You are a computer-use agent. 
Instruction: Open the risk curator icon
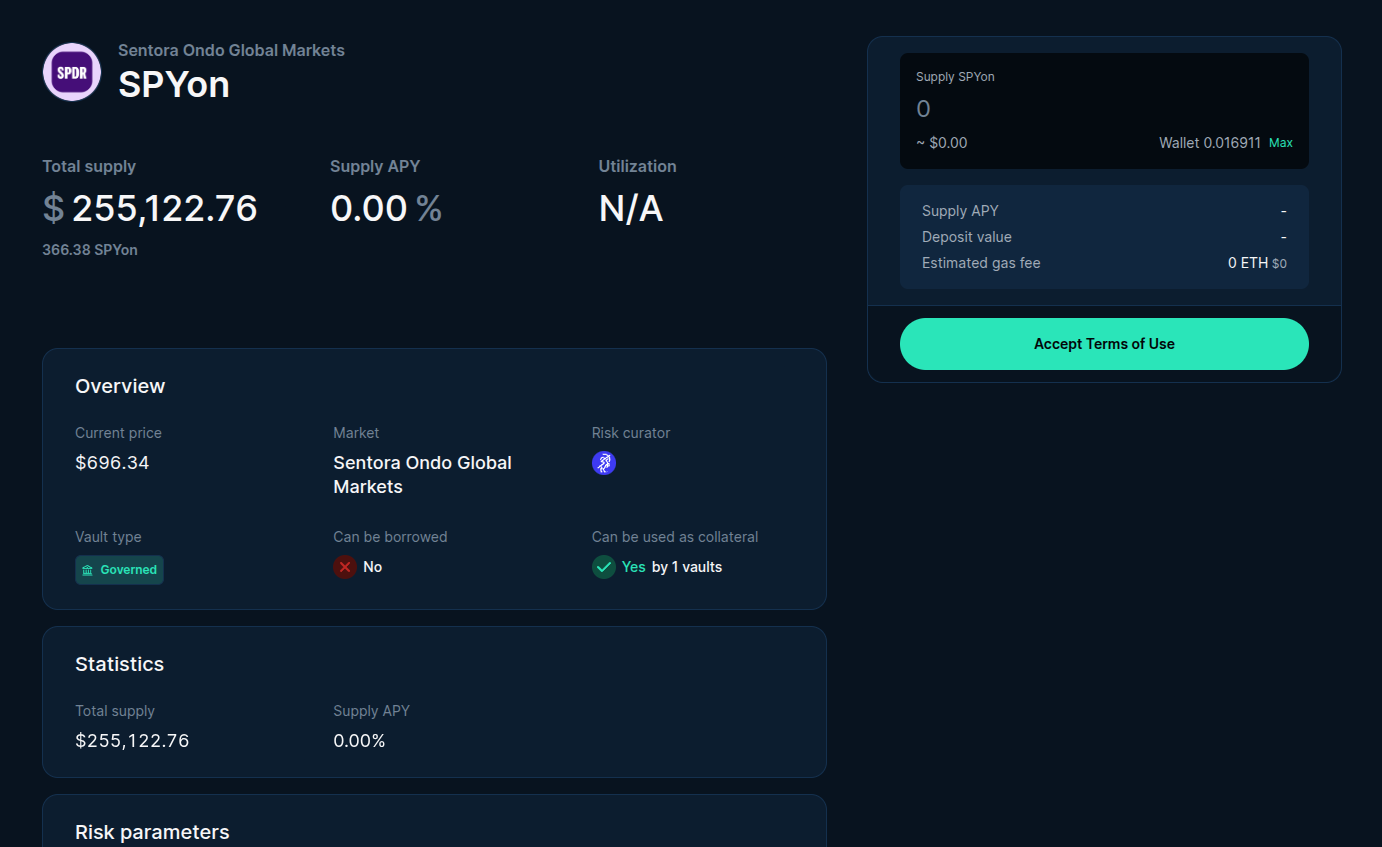tap(604, 463)
